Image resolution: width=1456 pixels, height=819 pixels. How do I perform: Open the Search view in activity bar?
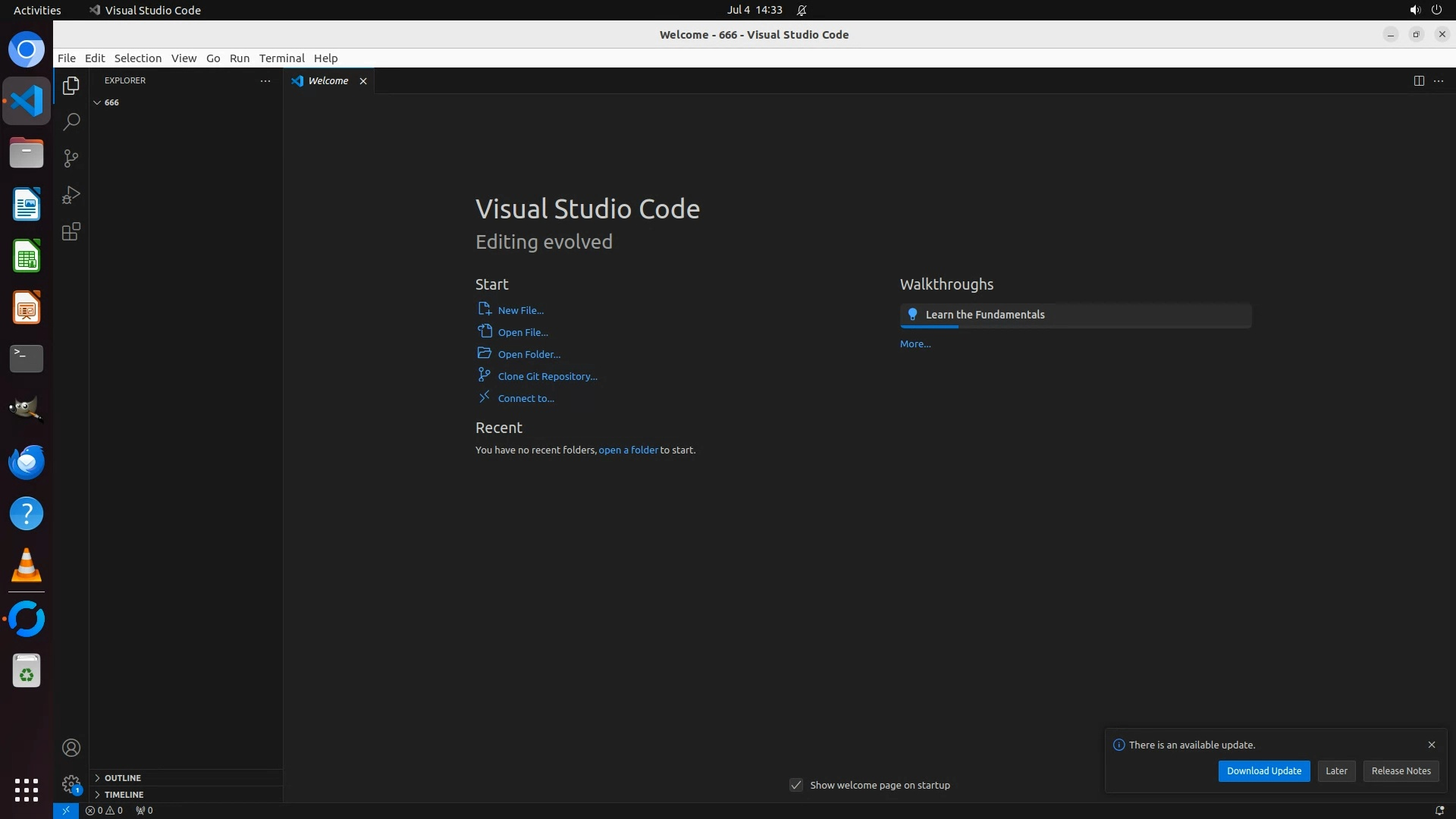[71, 121]
